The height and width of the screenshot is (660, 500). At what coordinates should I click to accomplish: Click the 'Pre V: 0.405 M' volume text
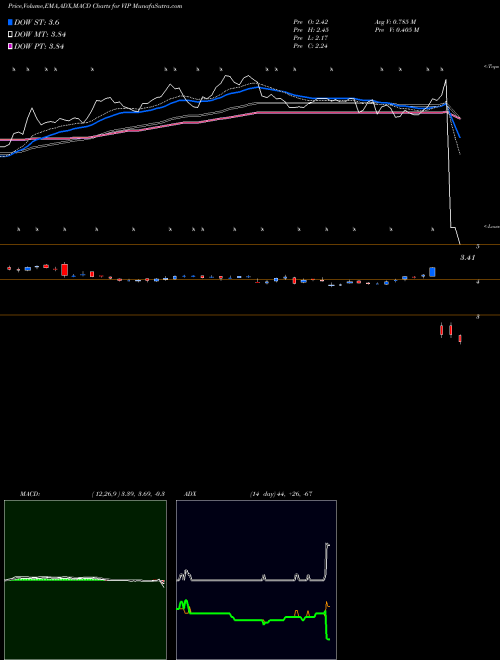pyautogui.click(x=396, y=30)
